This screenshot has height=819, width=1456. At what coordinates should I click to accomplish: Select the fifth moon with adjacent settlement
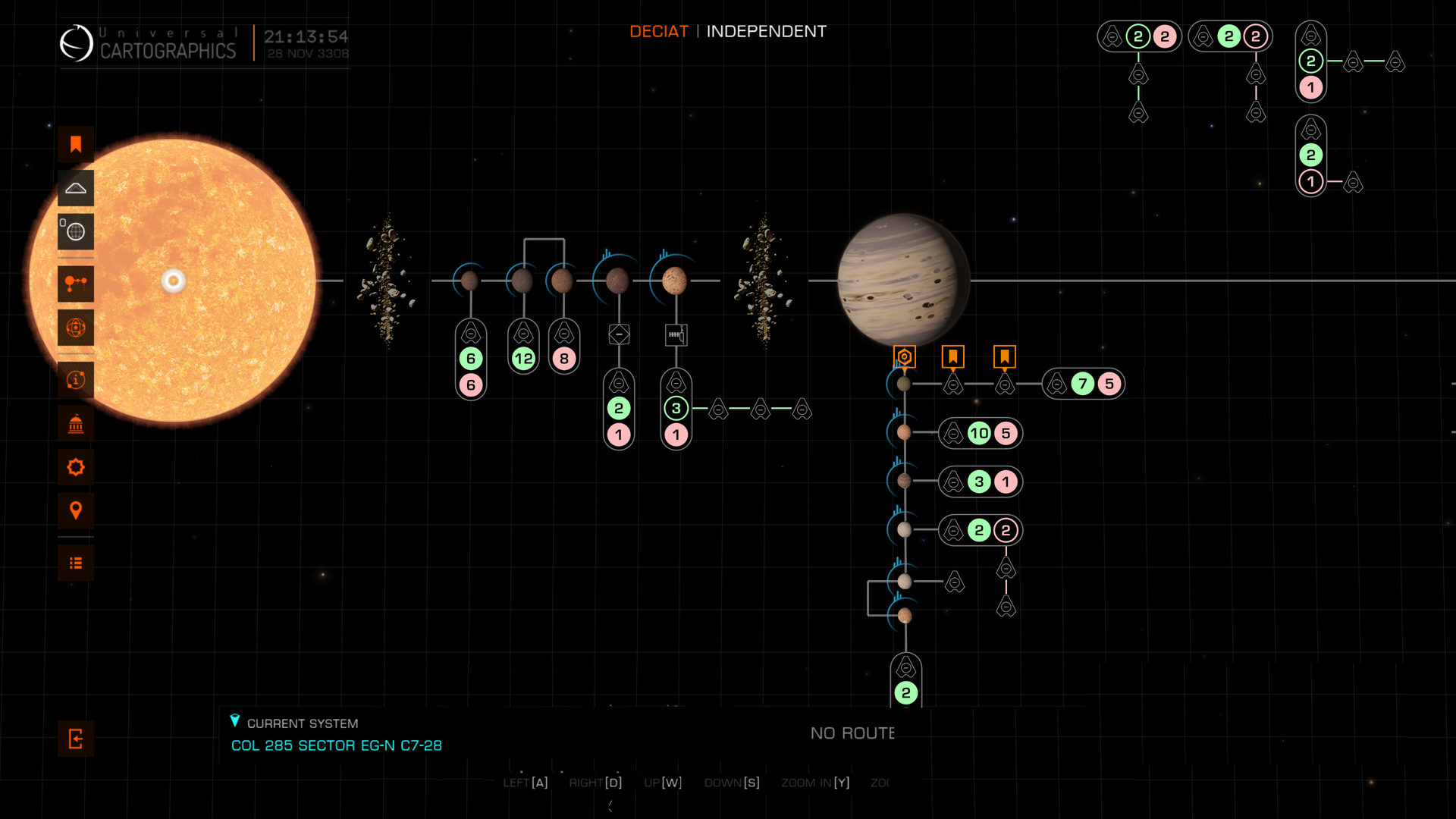point(904,581)
